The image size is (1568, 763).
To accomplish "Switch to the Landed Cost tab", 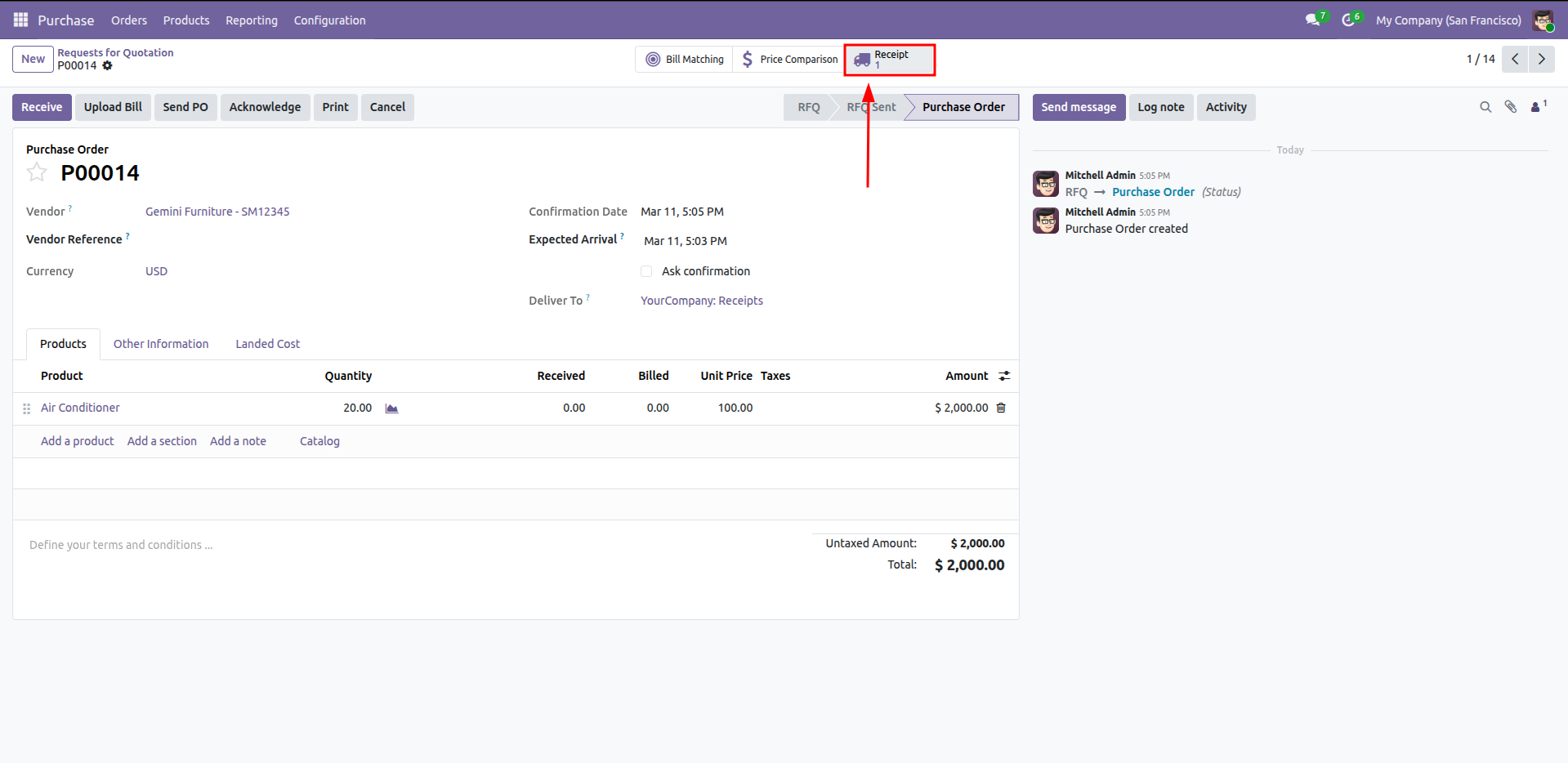I will point(267,344).
